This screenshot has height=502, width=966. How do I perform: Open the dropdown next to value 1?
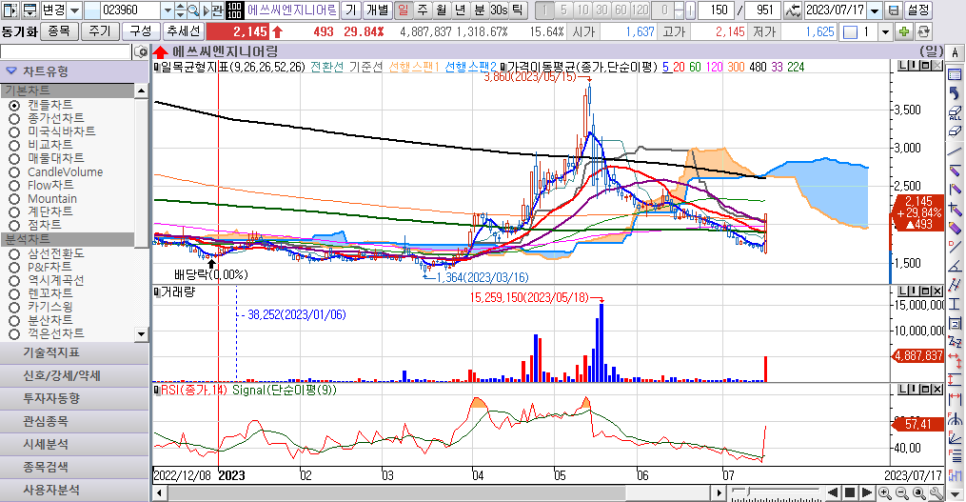885,31
